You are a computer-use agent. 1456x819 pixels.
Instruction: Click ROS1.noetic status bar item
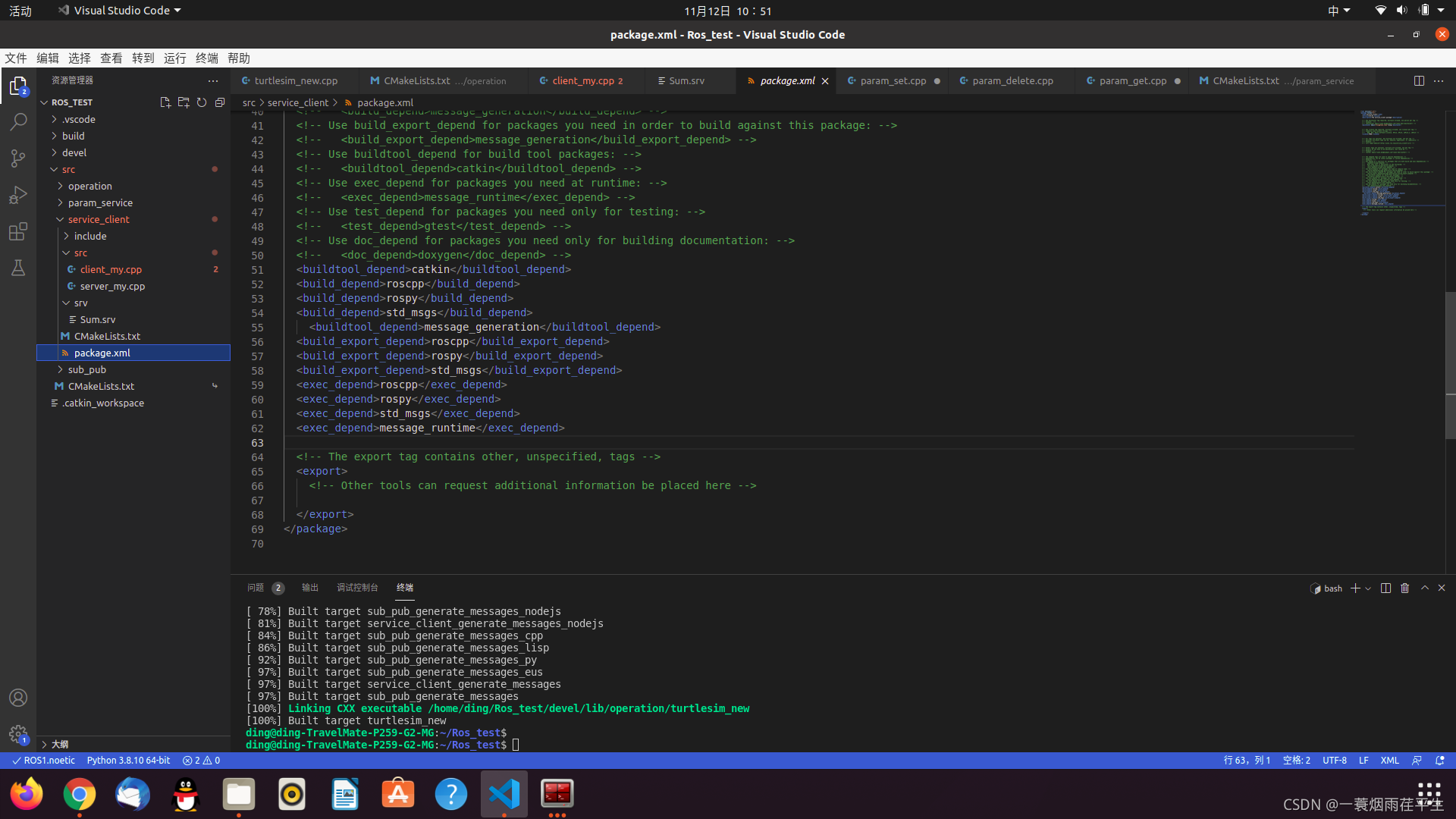tap(43, 760)
